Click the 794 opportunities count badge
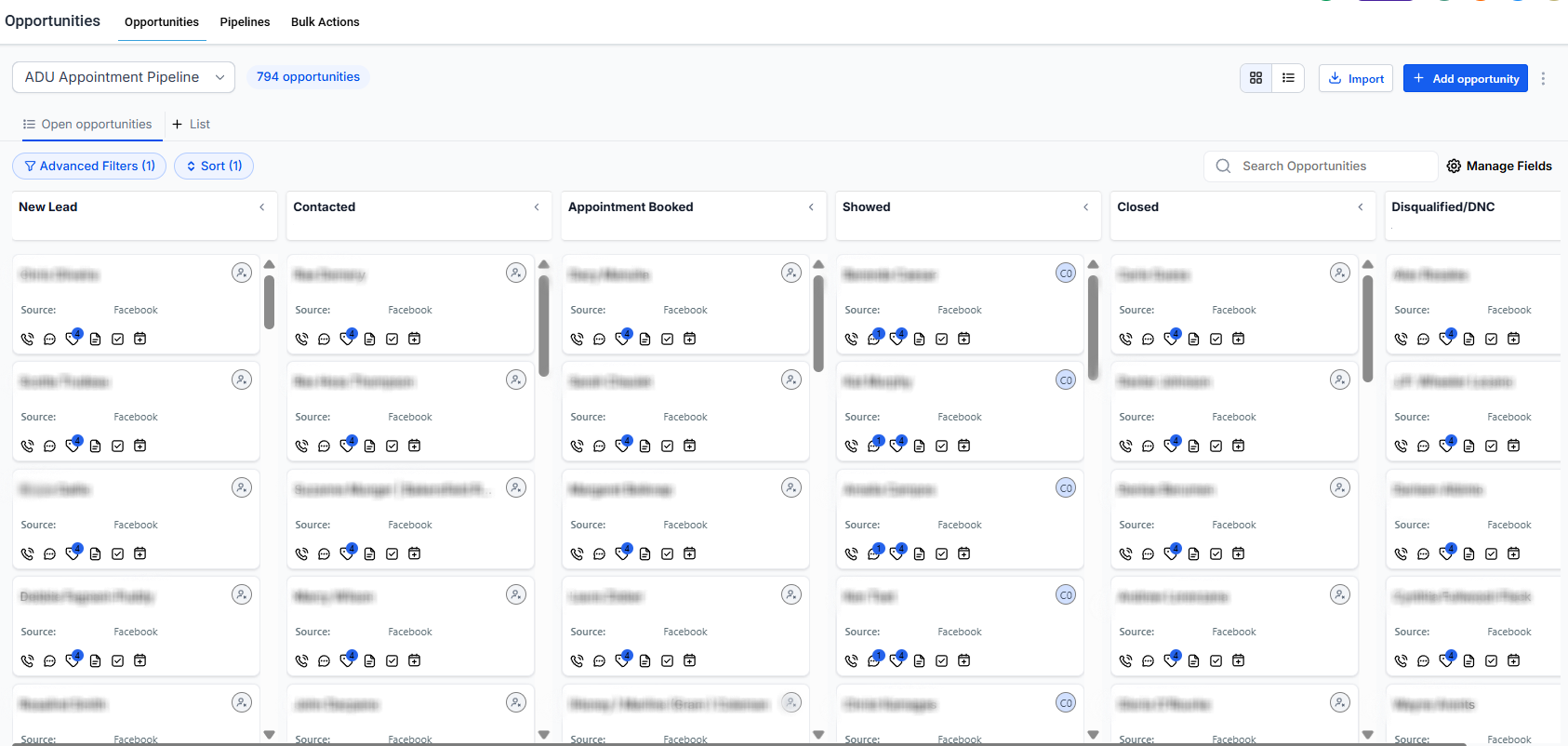The width and height of the screenshot is (1568, 746). (x=308, y=77)
